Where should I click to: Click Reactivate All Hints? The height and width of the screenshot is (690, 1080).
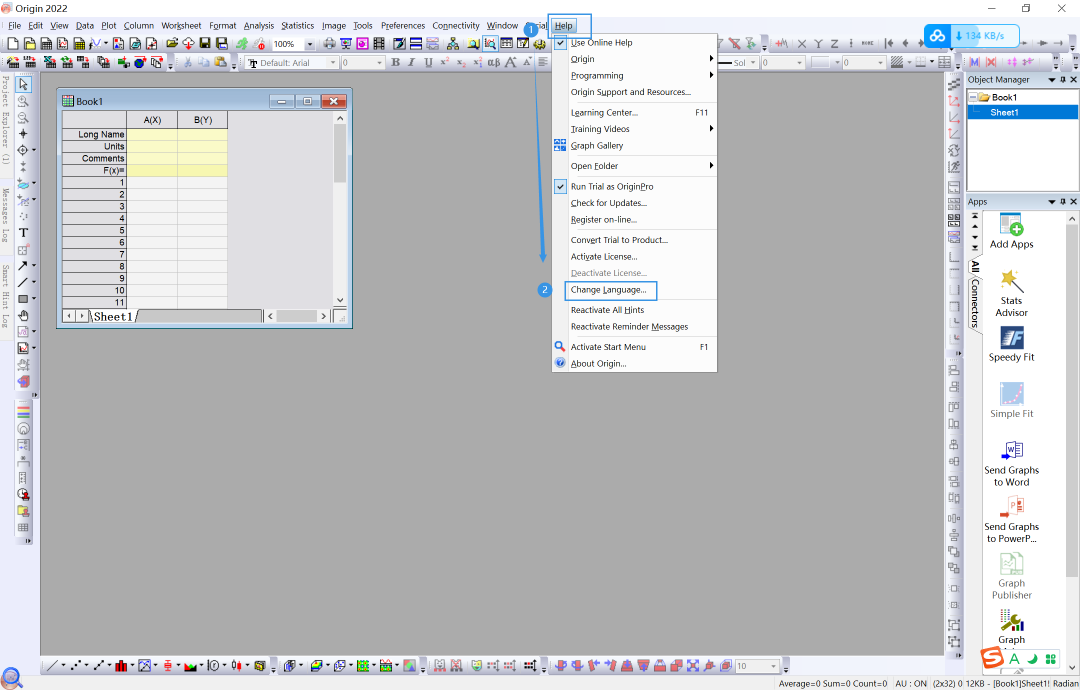(608, 310)
